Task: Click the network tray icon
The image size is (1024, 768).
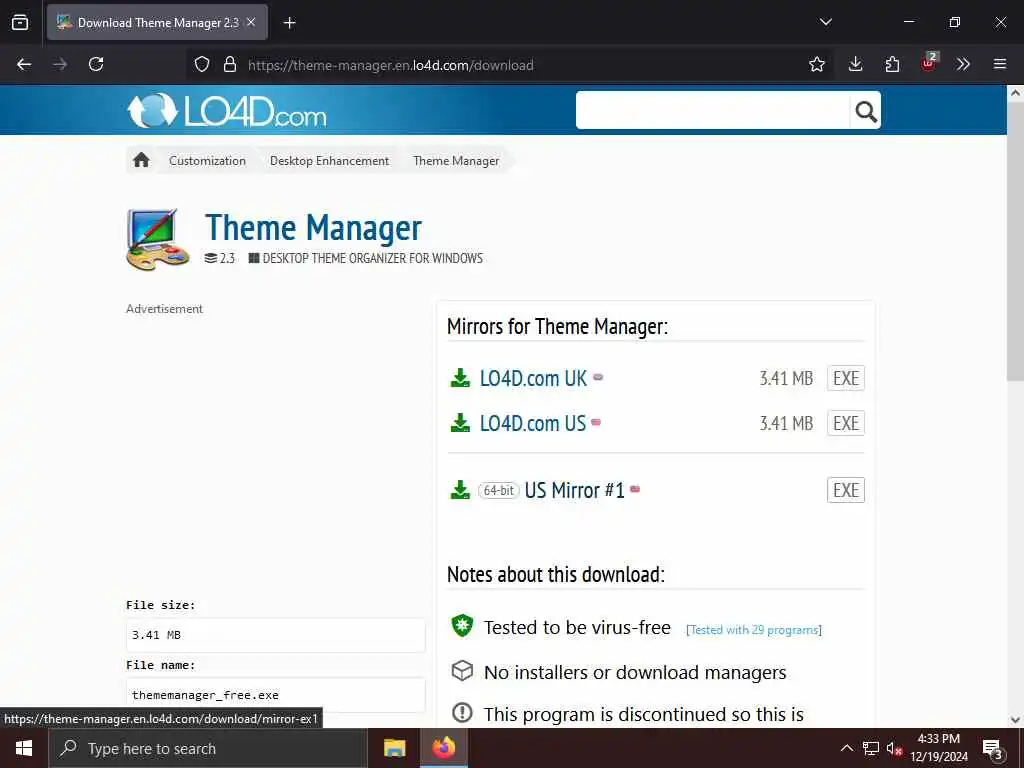Action: pyautogui.click(x=871, y=748)
